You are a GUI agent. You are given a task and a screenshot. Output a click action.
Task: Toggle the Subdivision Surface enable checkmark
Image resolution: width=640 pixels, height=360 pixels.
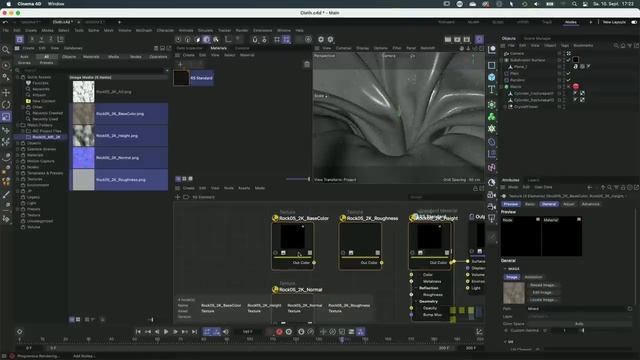click(568, 60)
